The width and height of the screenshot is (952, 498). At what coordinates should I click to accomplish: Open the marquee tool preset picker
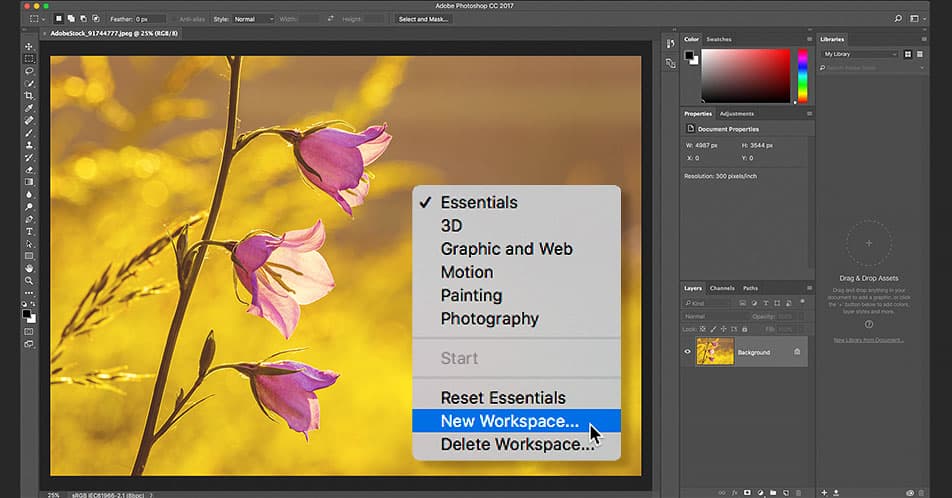pos(36,19)
